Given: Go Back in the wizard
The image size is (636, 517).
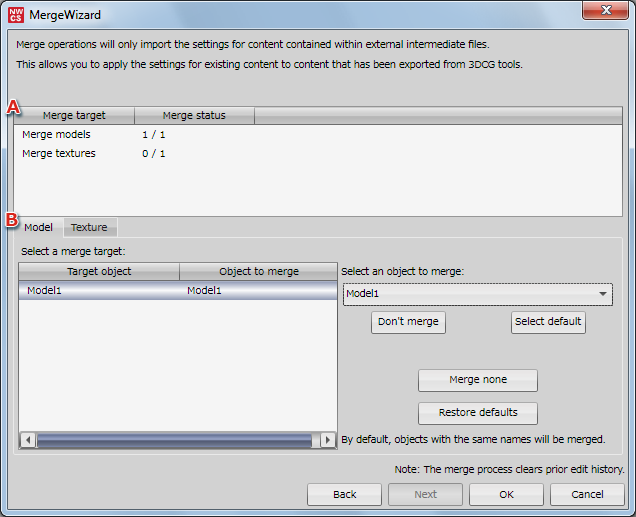Looking at the screenshot, I should (x=344, y=494).
